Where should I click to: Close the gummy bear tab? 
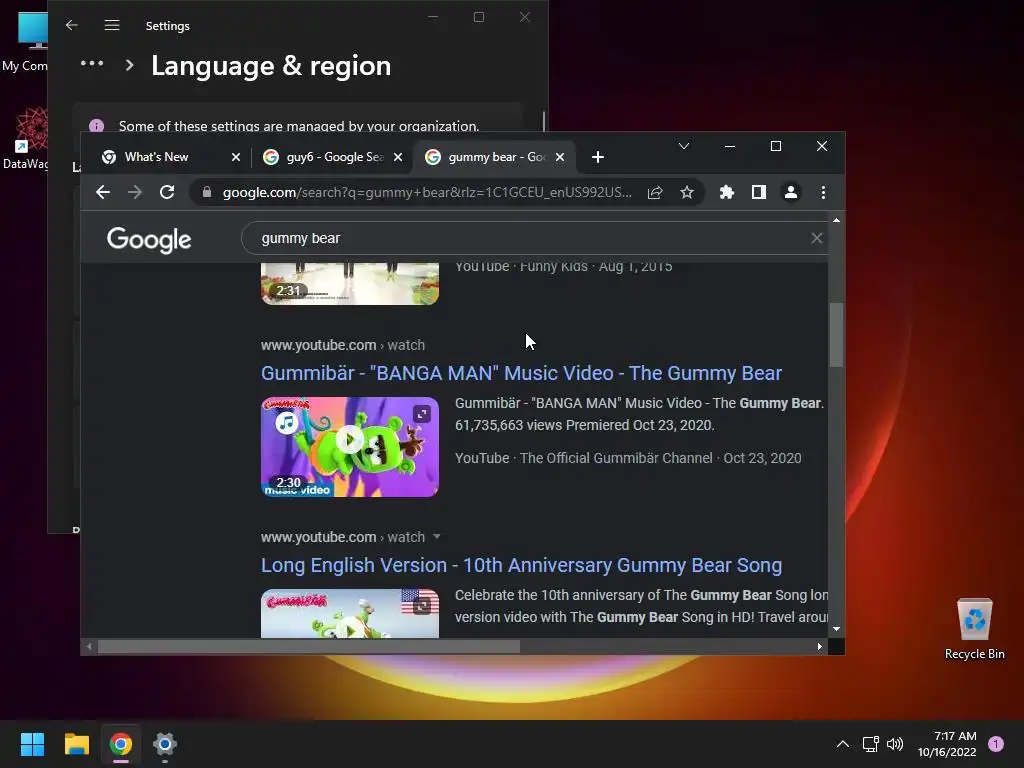click(560, 157)
